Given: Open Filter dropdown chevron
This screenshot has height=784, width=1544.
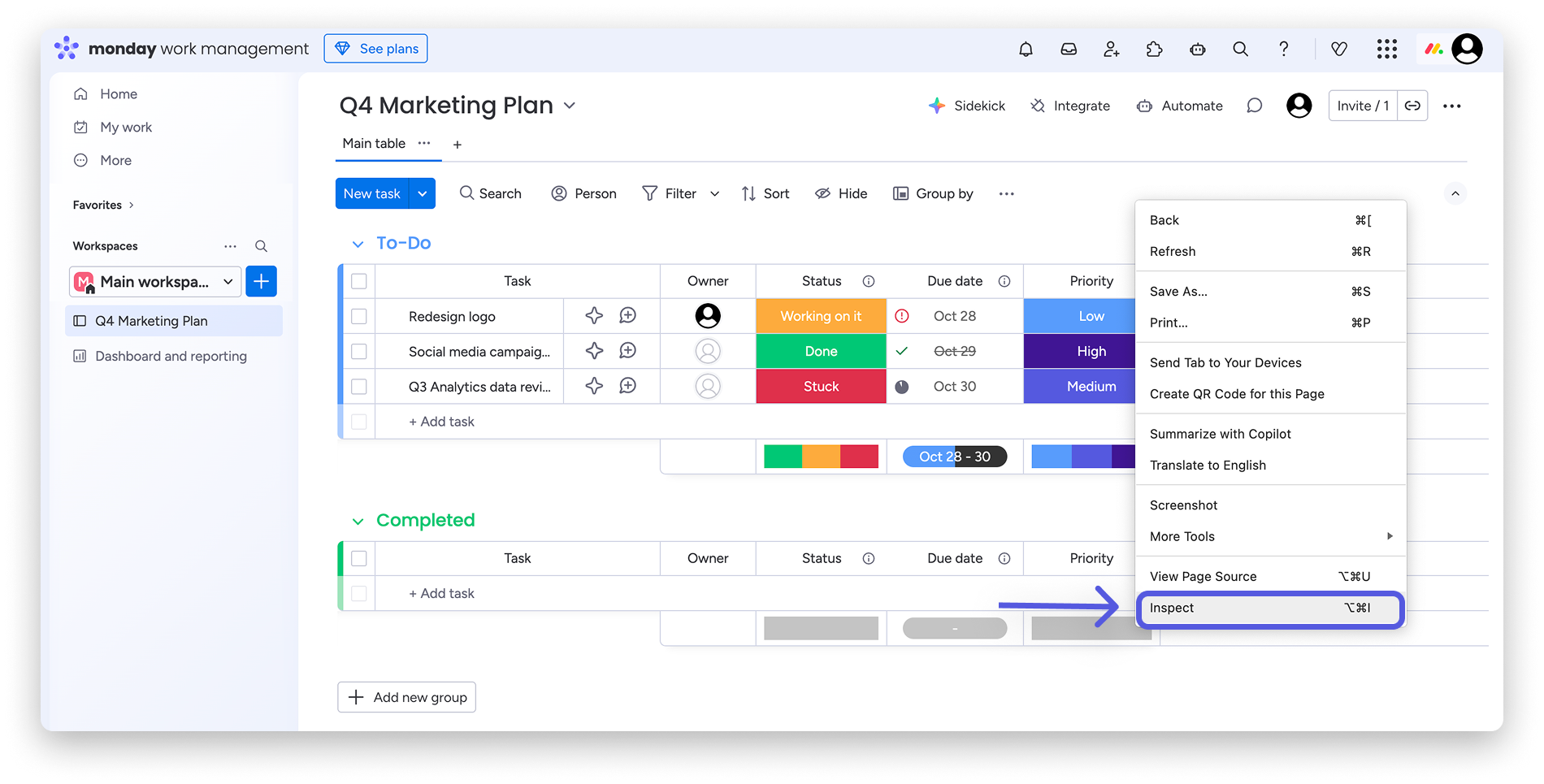Looking at the screenshot, I should point(714,193).
